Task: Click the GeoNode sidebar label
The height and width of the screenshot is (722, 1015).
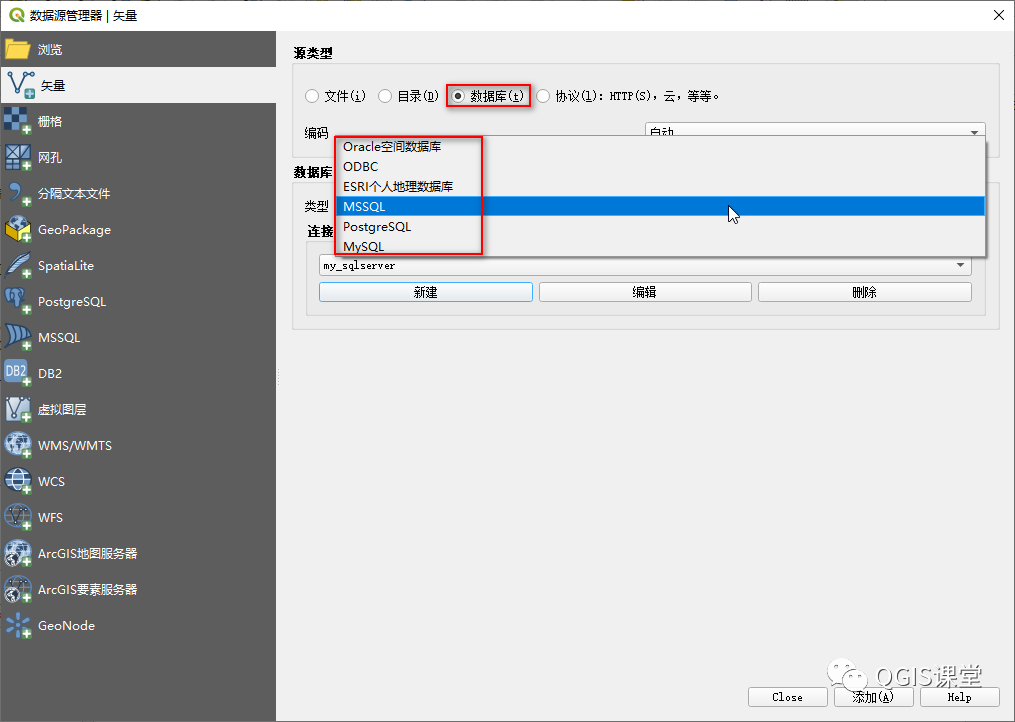Action: [x=67, y=626]
